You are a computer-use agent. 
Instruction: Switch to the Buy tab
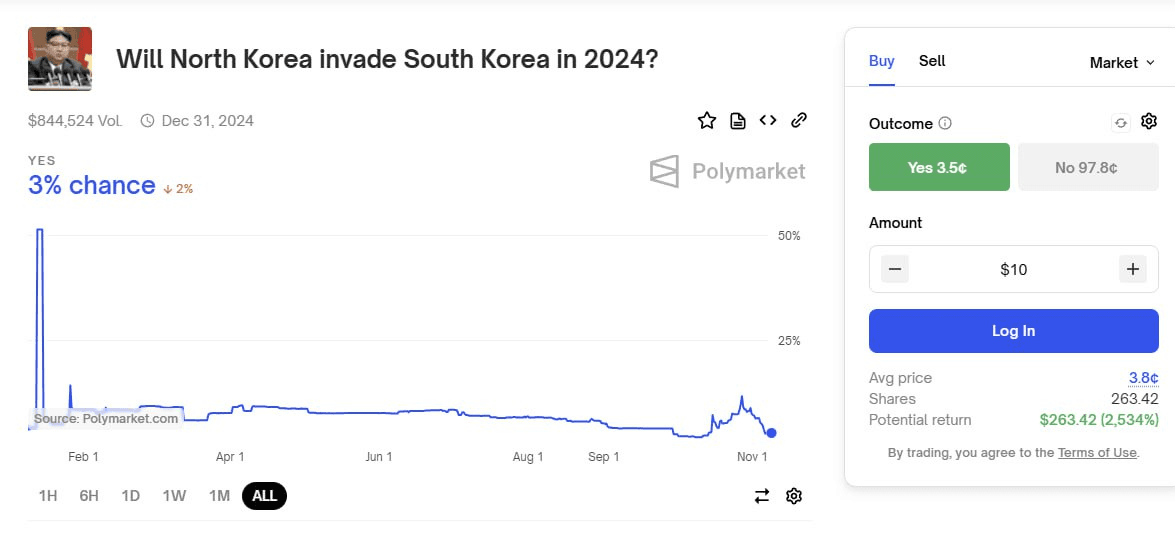coord(881,61)
